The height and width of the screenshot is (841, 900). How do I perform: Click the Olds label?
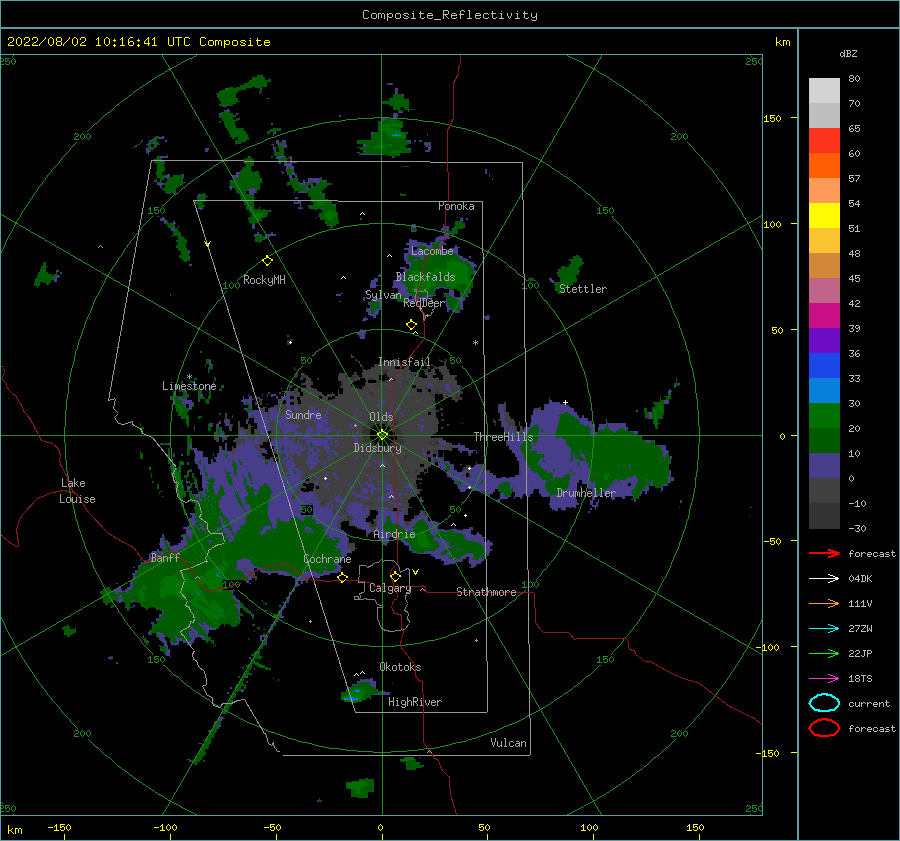click(x=381, y=417)
